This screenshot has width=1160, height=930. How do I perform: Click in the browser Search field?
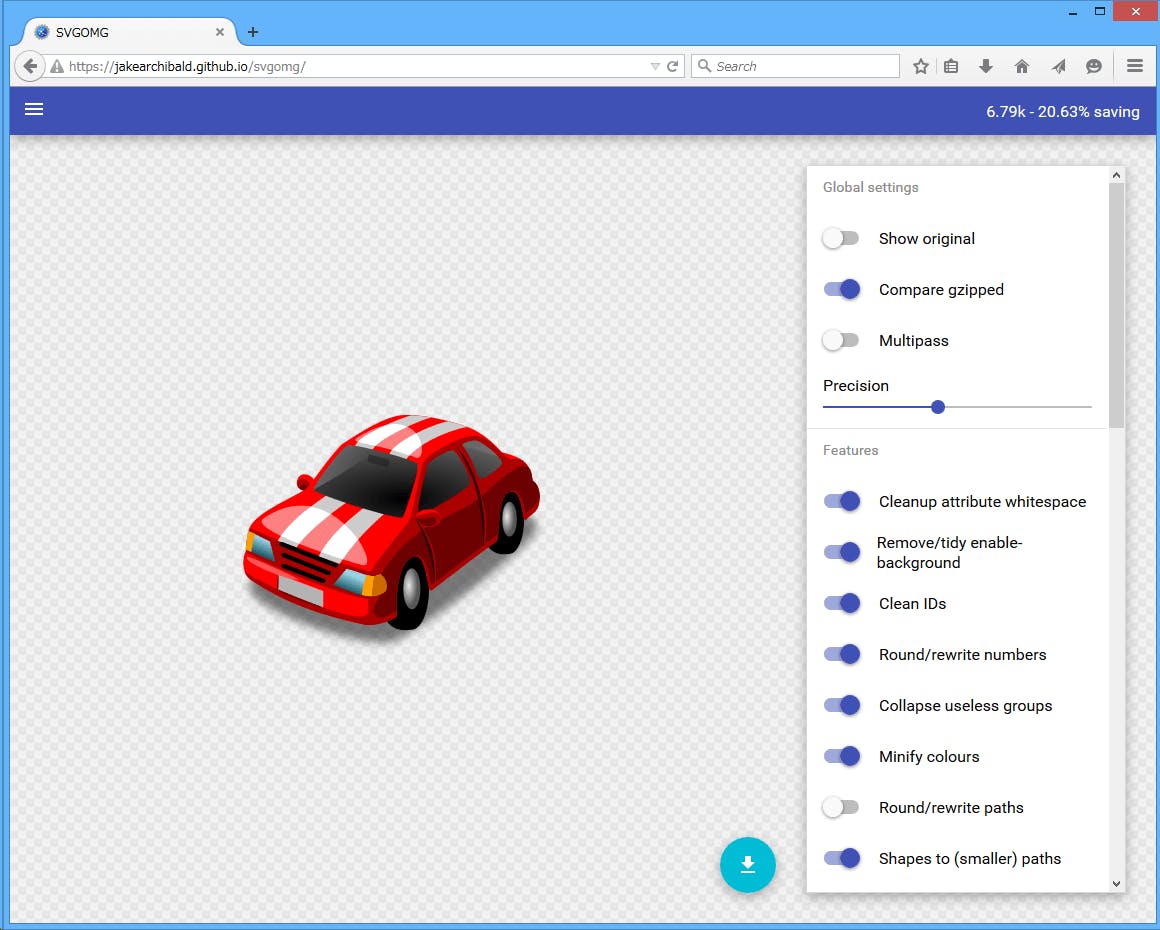[x=800, y=66]
